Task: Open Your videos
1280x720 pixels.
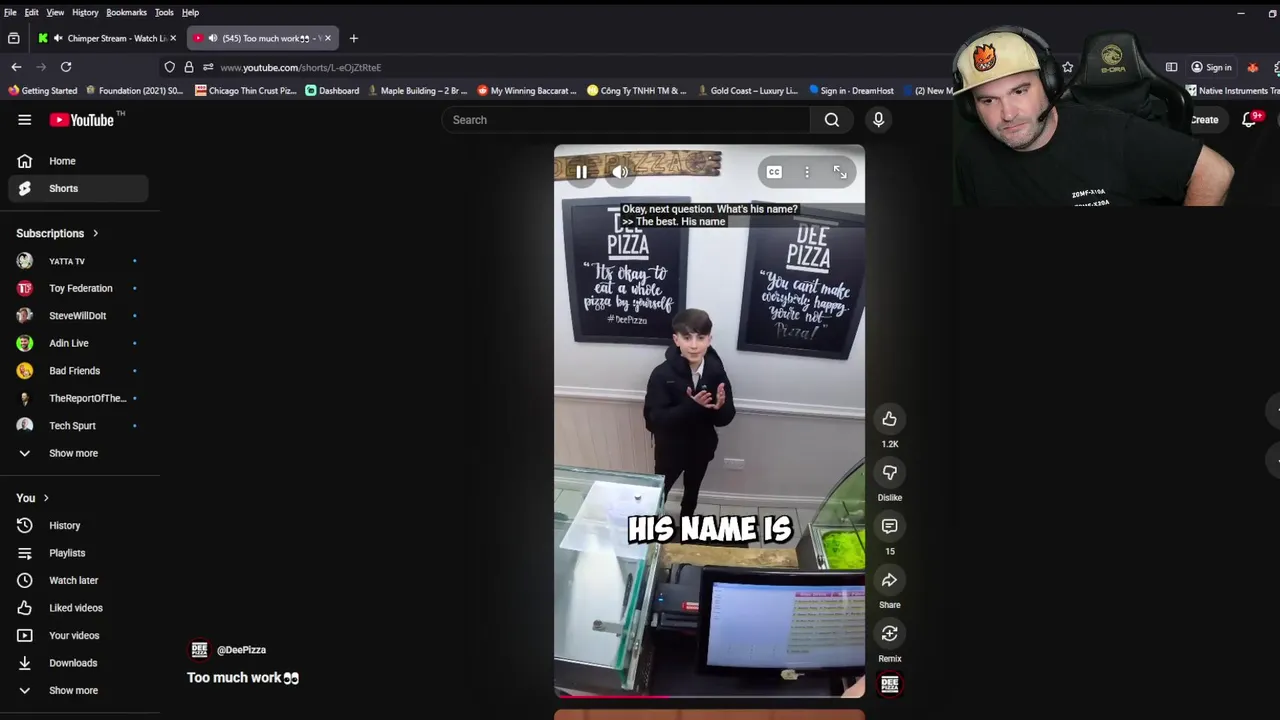Action: tap(78, 635)
